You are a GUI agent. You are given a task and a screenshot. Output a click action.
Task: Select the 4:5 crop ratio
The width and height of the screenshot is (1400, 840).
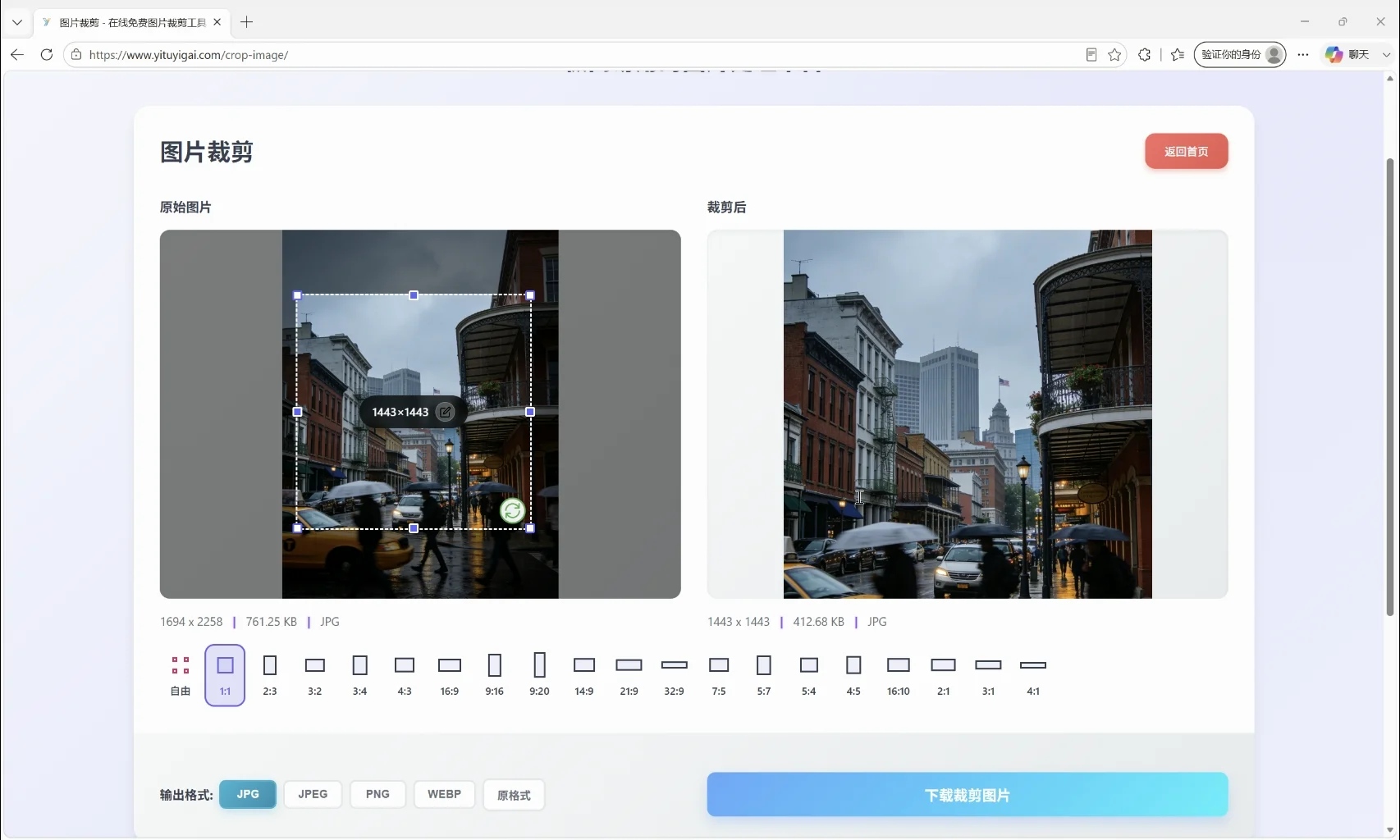(853, 675)
